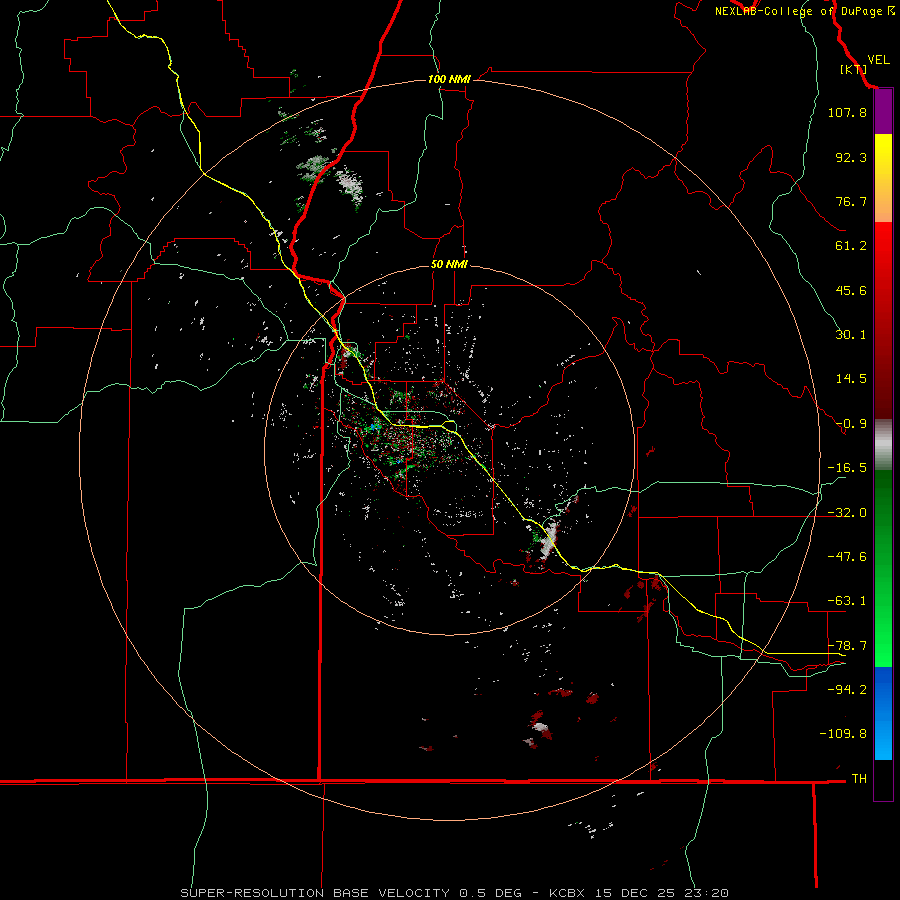The image size is (900, 900).
Task: Click the -109.8 legend value
Action: pyautogui.click(x=843, y=734)
